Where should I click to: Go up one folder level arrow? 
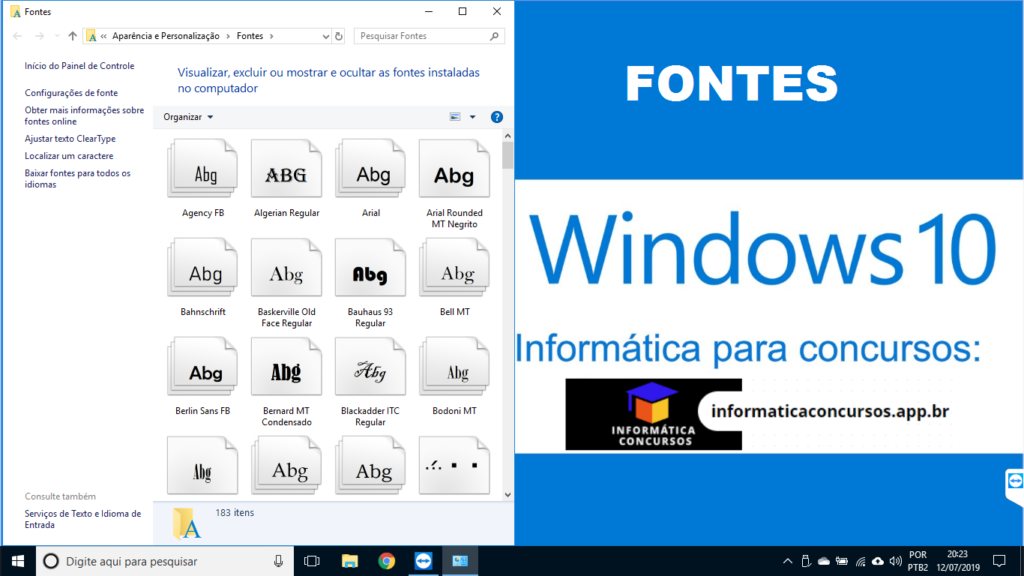[x=73, y=36]
